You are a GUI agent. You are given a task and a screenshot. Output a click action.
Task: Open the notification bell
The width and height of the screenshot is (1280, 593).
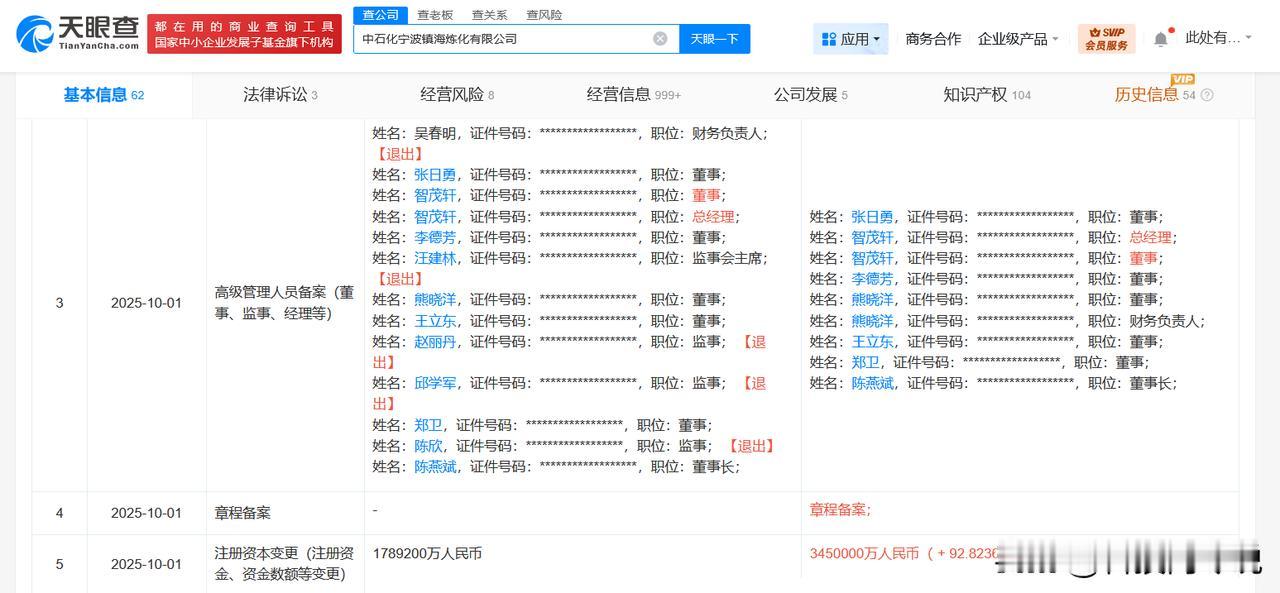pos(1161,39)
